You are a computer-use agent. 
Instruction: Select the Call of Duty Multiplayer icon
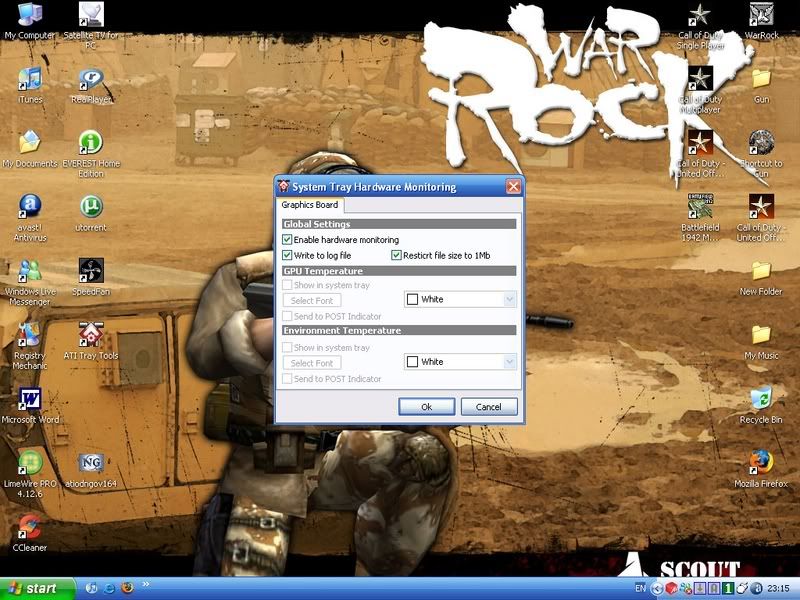pos(700,90)
